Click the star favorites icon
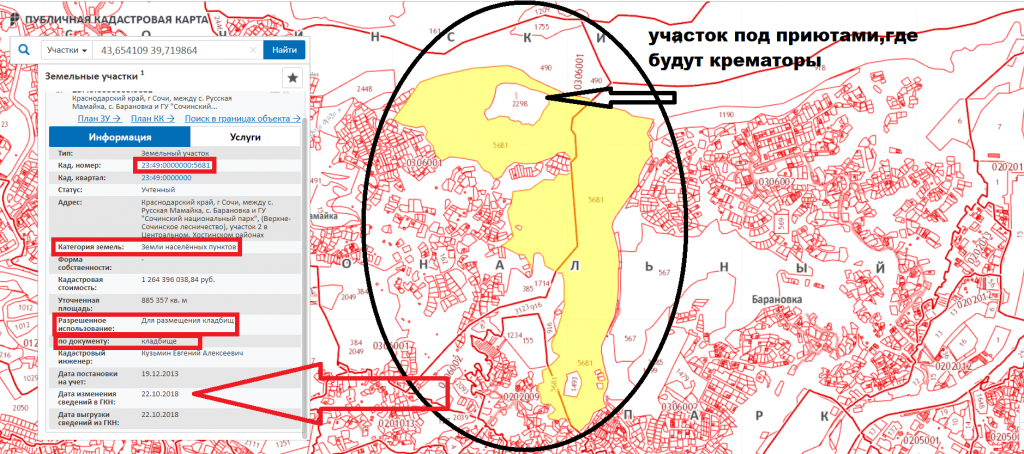This screenshot has width=1024, height=454. point(293,77)
